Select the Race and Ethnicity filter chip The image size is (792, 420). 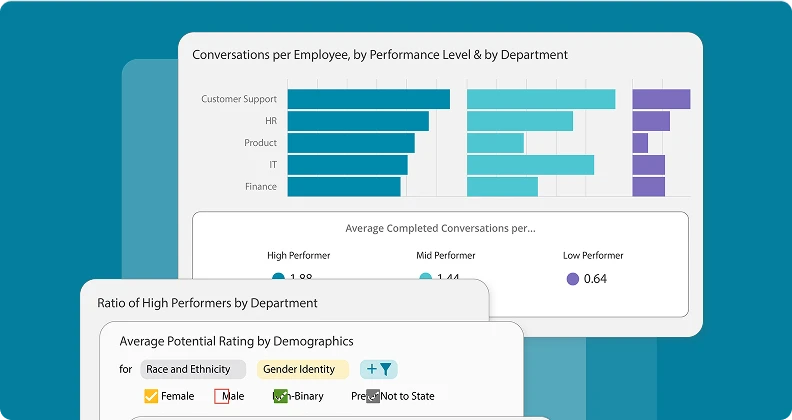[x=193, y=369]
